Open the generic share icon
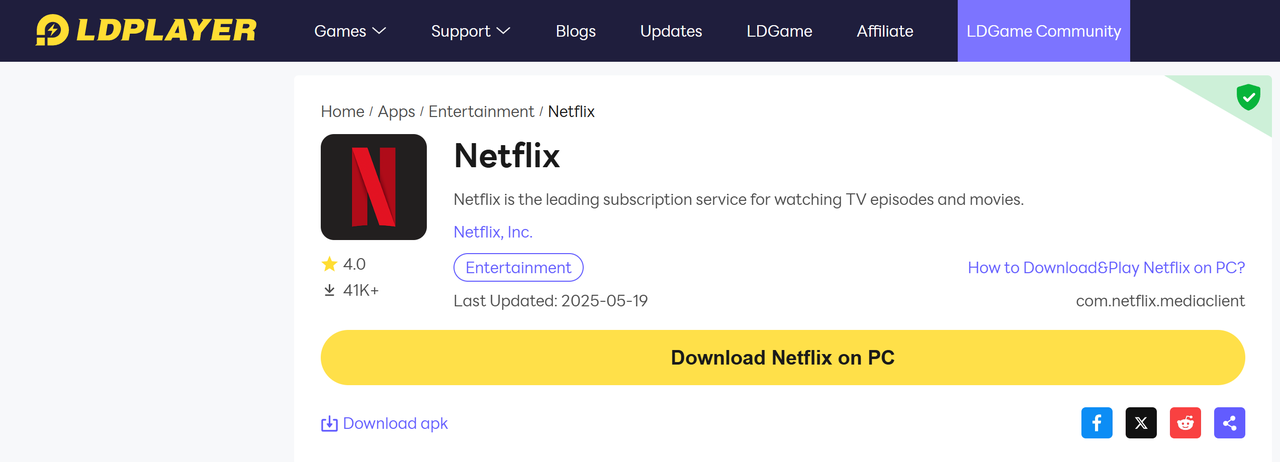The height and width of the screenshot is (462, 1280). pyautogui.click(x=1229, y=423)
